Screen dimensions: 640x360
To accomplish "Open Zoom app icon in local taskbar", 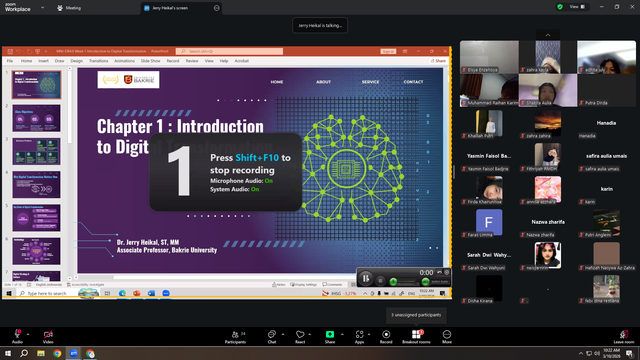I will point(74,353).
